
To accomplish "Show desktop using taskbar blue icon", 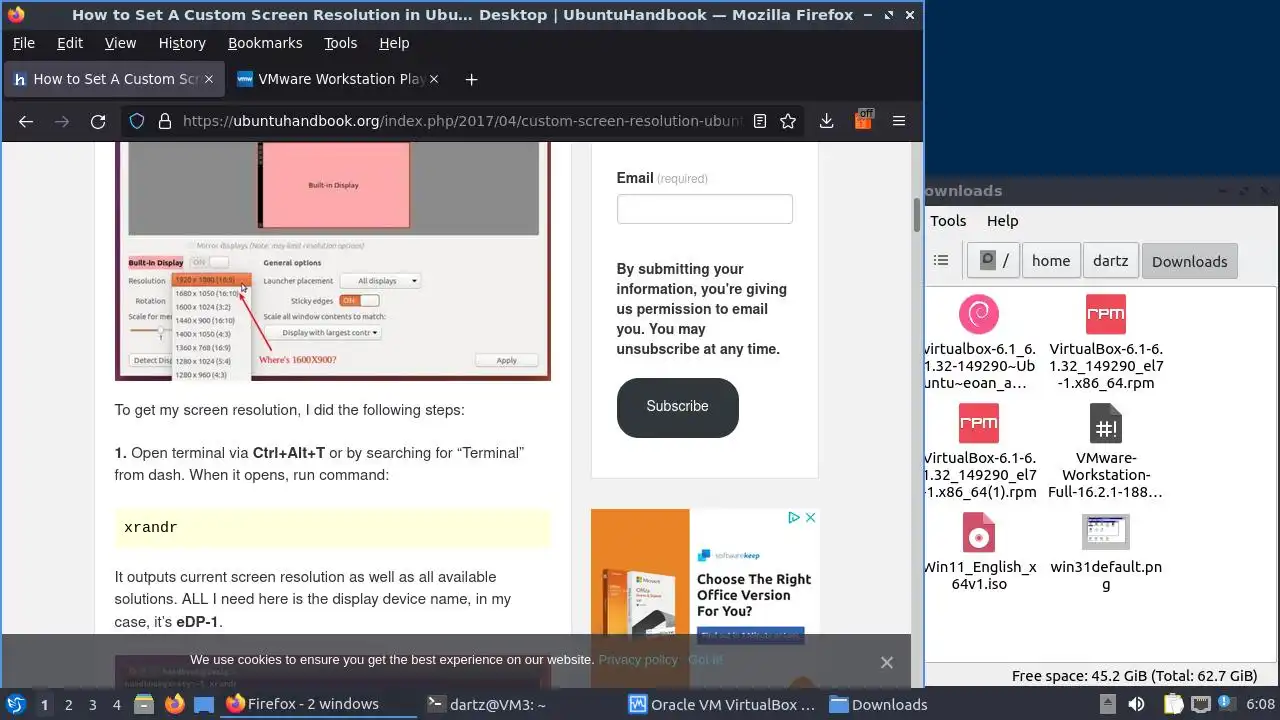I will coord(204,704).
